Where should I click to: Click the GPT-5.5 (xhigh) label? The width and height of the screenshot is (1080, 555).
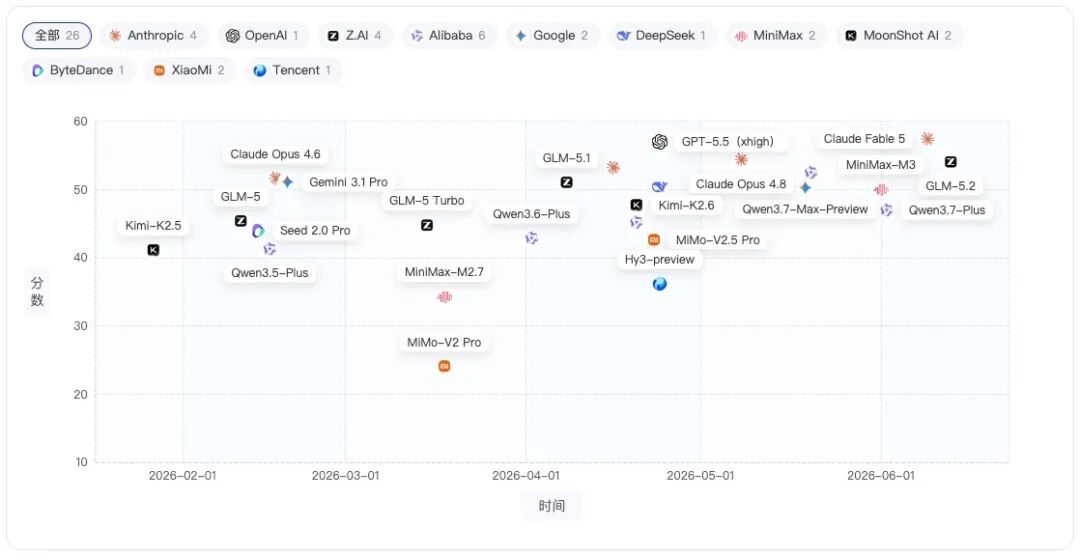click(x=728, y=142)
